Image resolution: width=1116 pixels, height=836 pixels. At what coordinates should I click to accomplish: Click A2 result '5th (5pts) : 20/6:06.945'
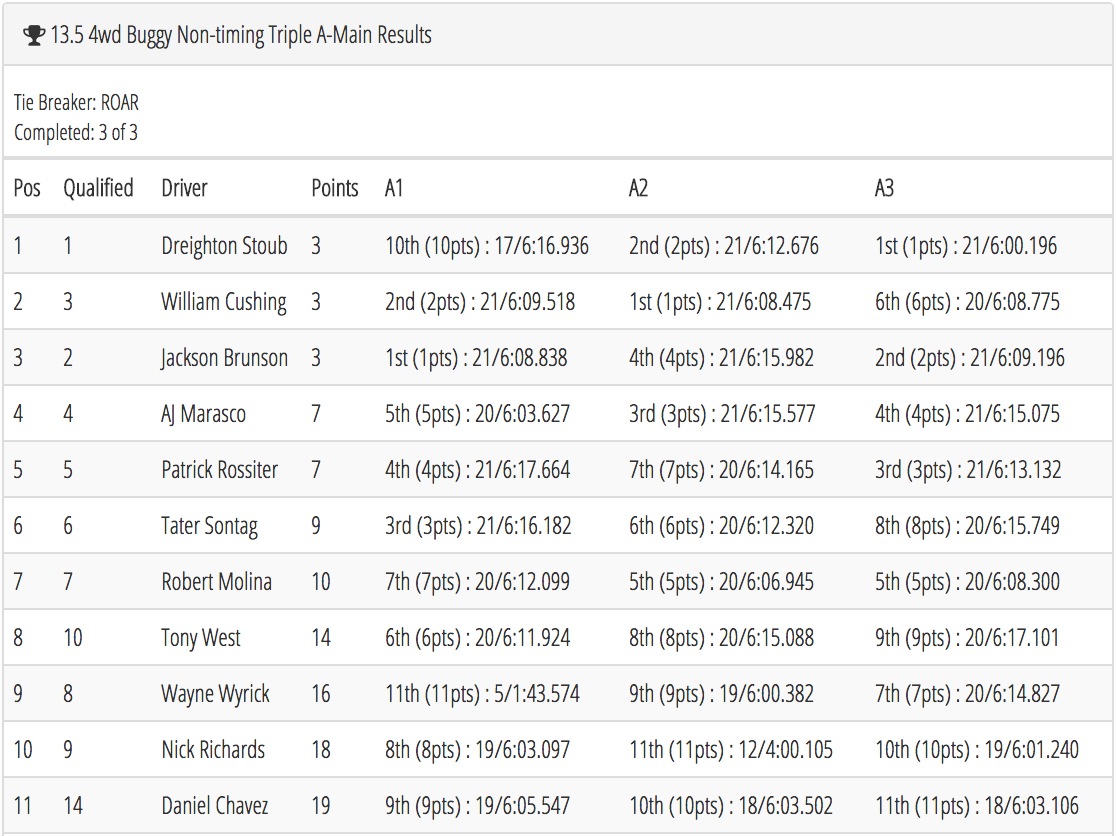722,581
